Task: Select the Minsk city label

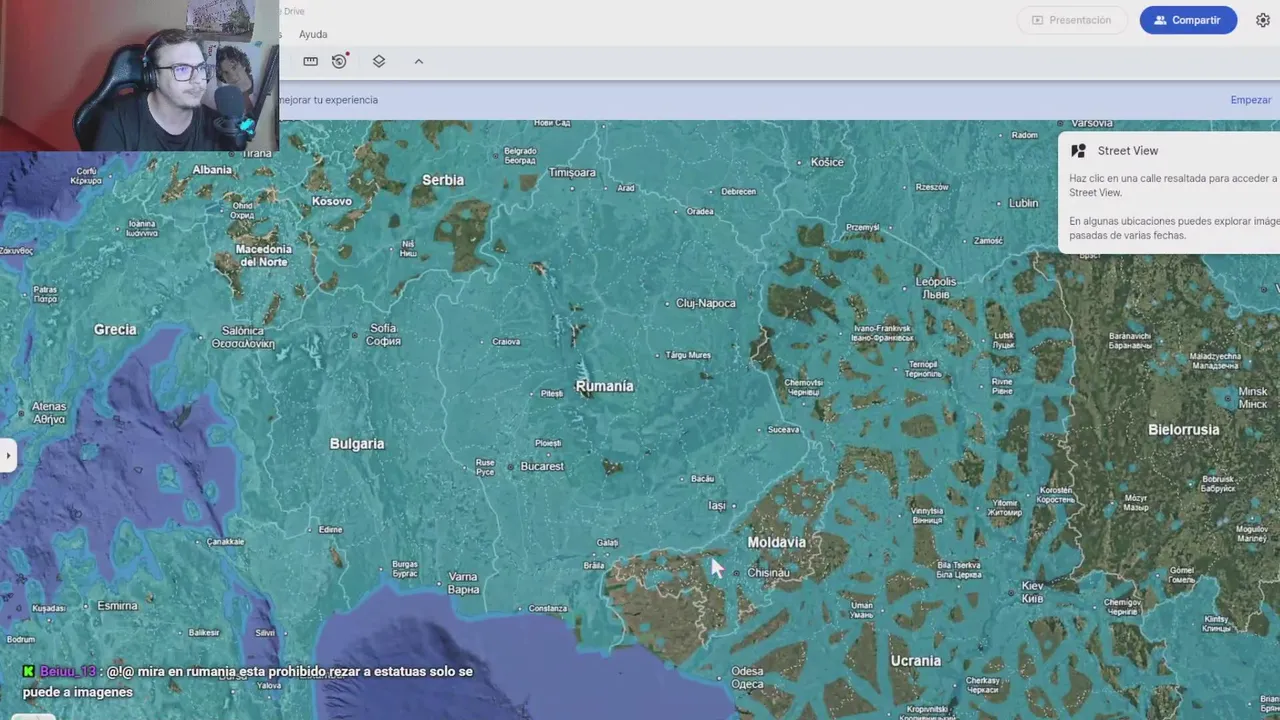Action: point(1253,397)
